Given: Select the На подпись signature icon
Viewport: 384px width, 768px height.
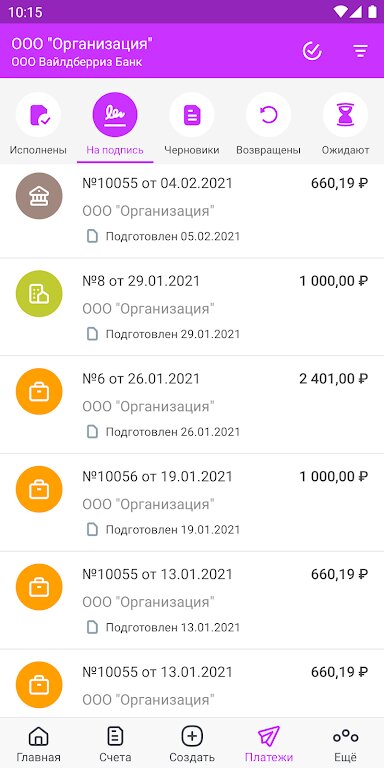Looking at the screenshot, I should pyautogui.click(x=115, y=115).
